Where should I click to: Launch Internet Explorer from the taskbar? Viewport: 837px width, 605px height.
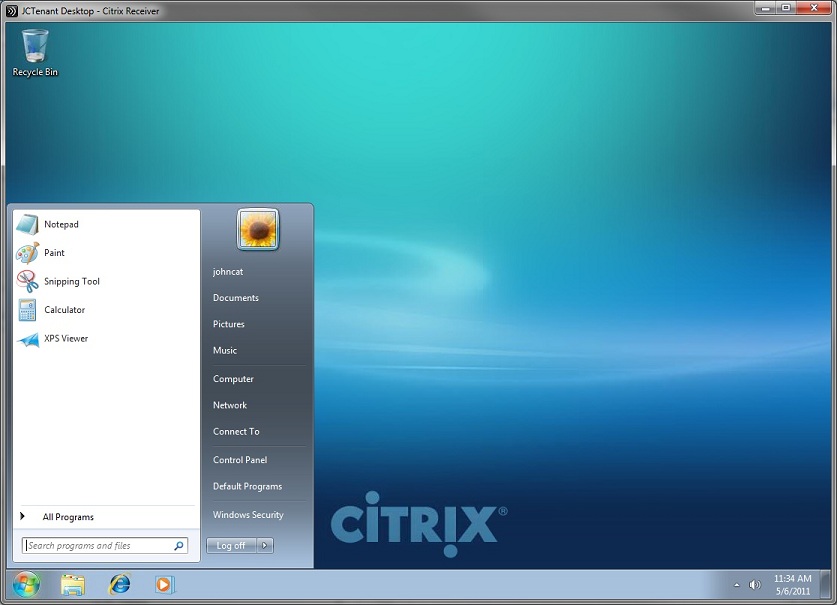(120, 583)
